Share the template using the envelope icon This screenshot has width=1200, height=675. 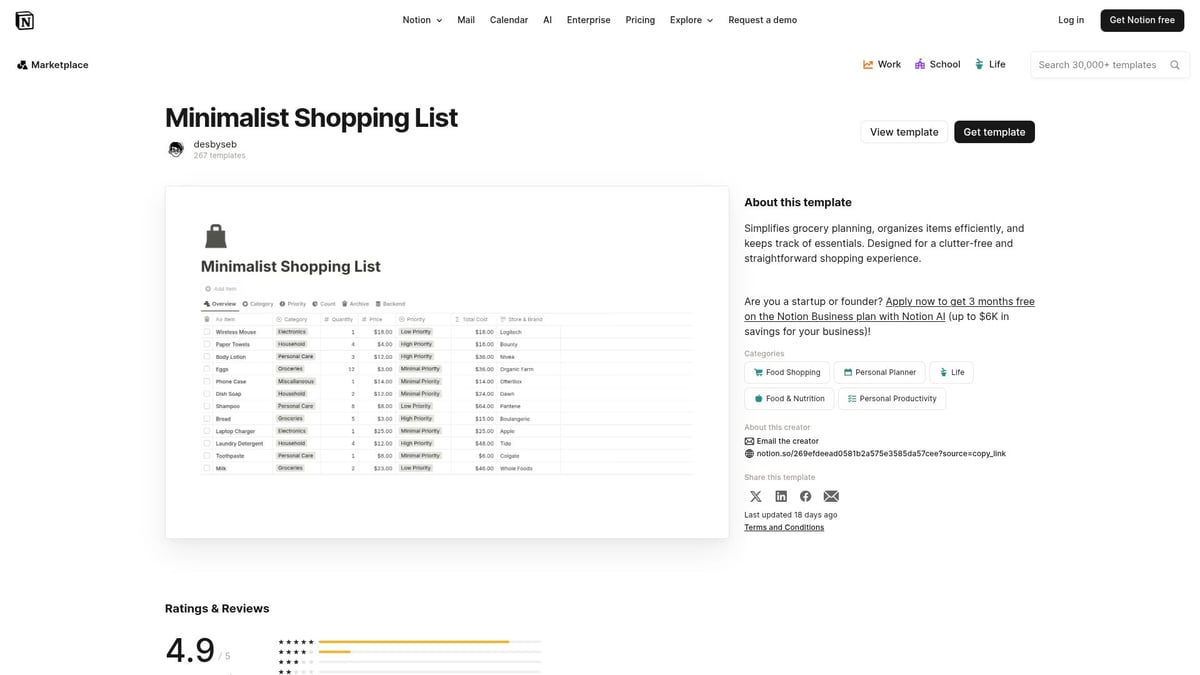pos(831,496)
